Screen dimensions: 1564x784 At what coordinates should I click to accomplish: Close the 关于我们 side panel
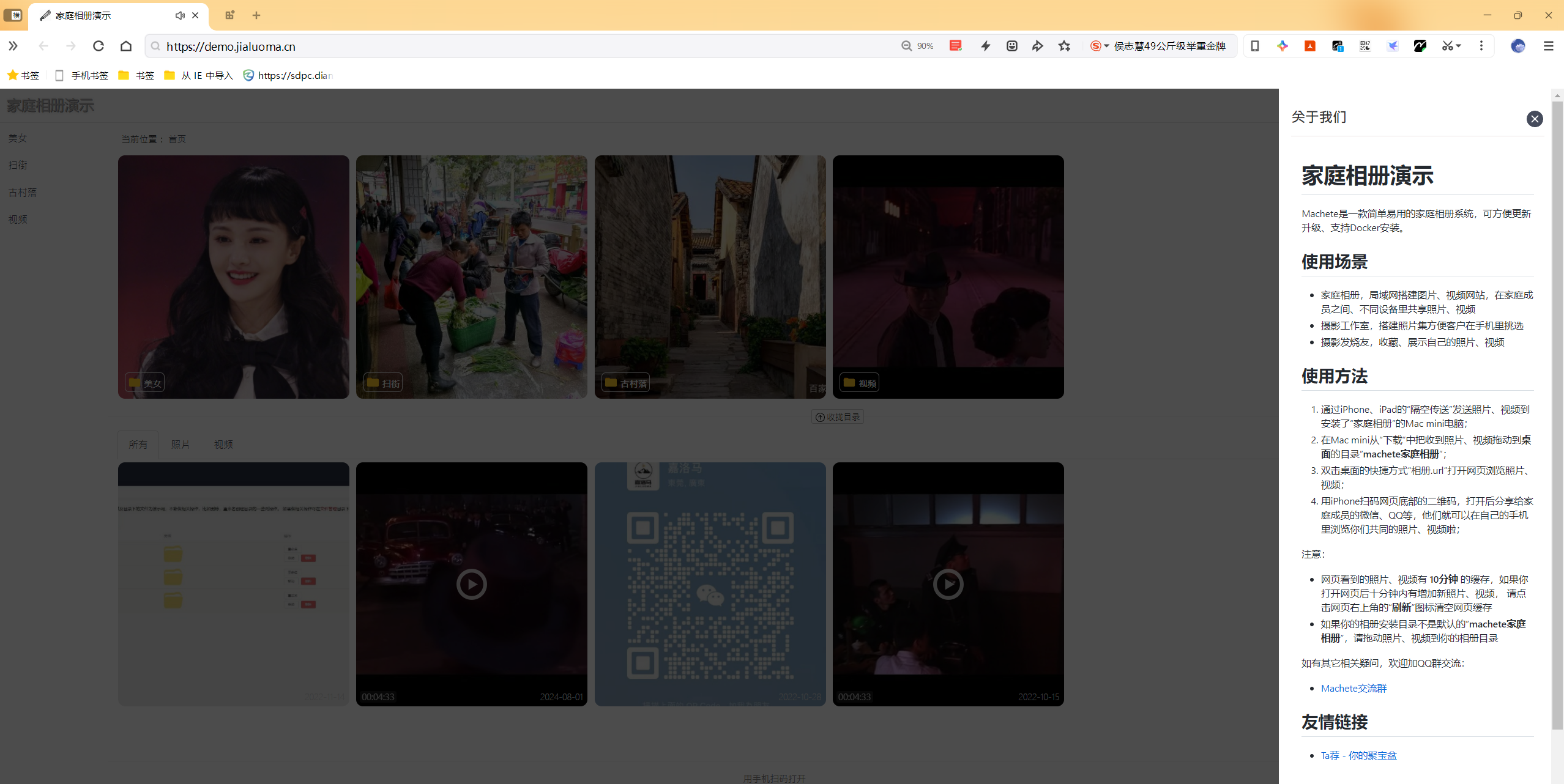[x=1534, y=119]
